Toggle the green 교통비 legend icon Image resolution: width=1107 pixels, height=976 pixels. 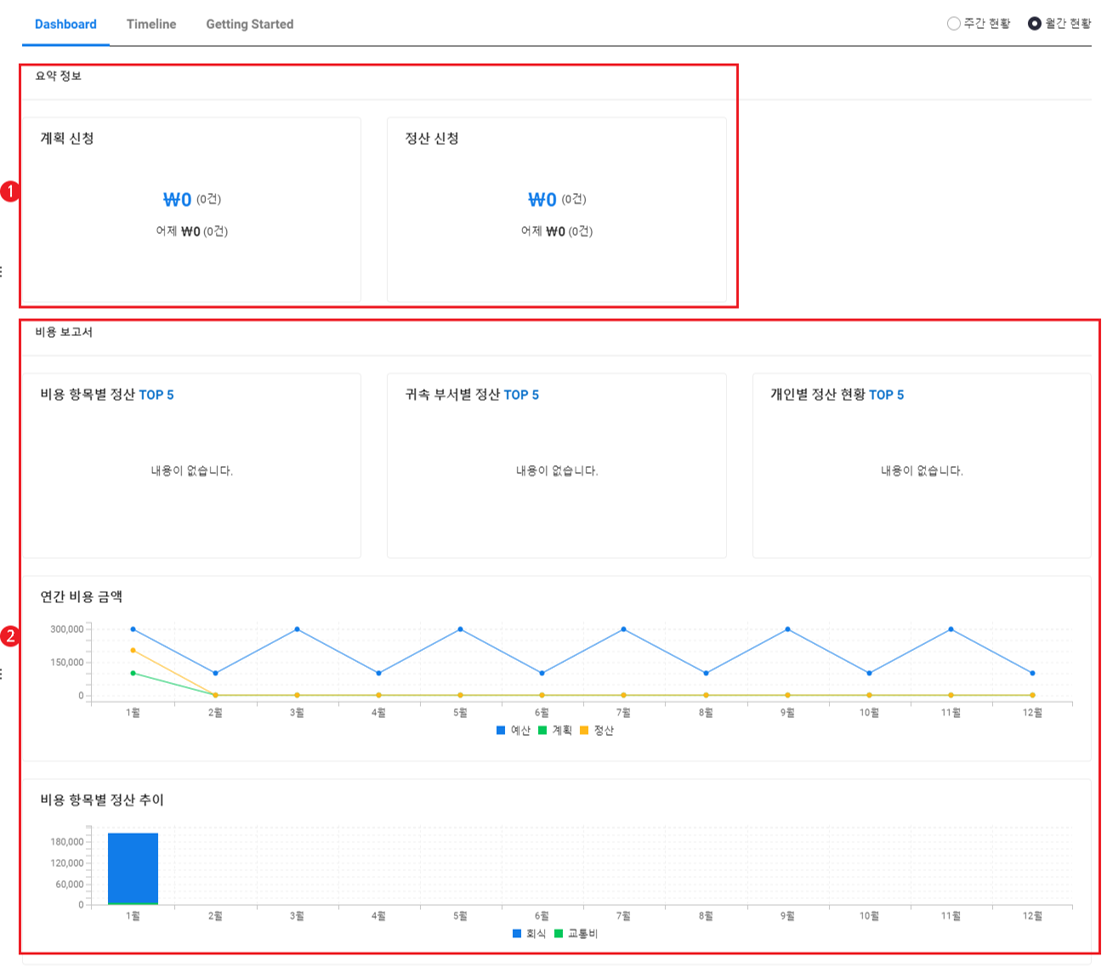click(559, 933)
